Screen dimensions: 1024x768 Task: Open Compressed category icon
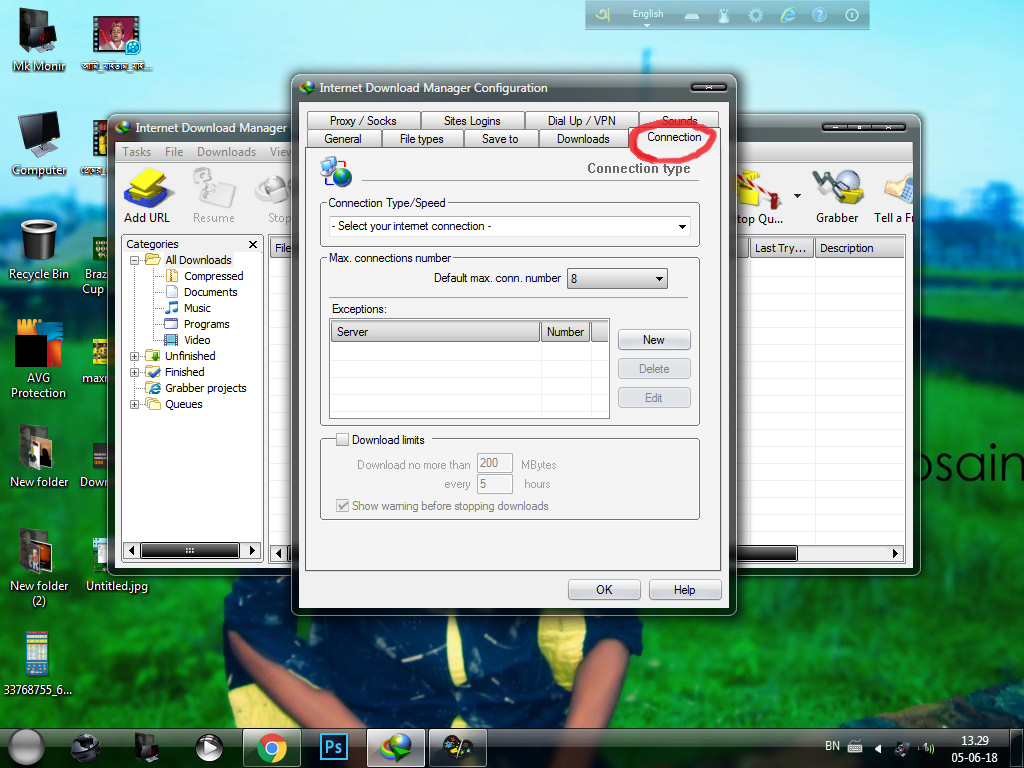(172, 276)
